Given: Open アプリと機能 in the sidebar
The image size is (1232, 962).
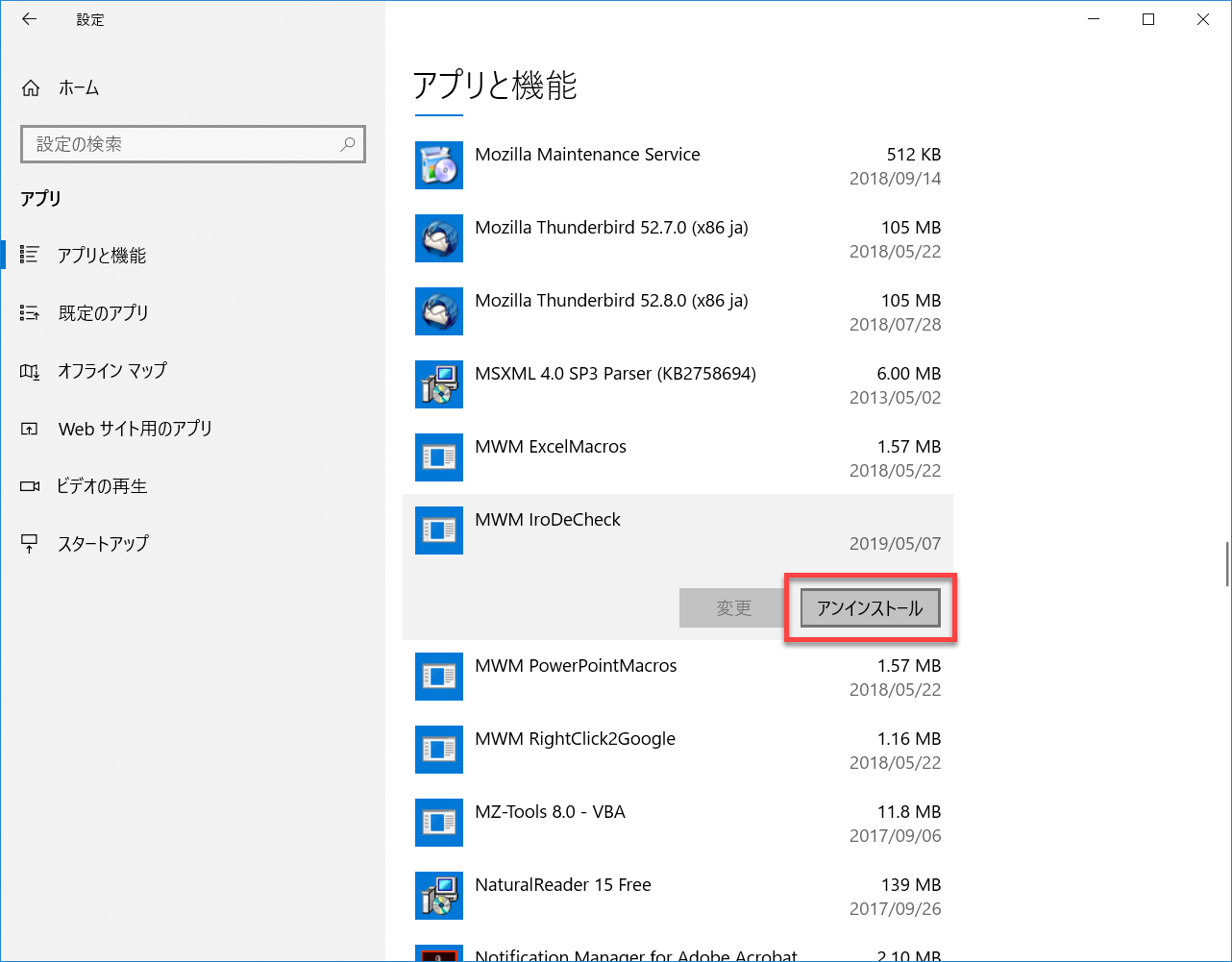Looking at the screenshot, I should point(102,256).
